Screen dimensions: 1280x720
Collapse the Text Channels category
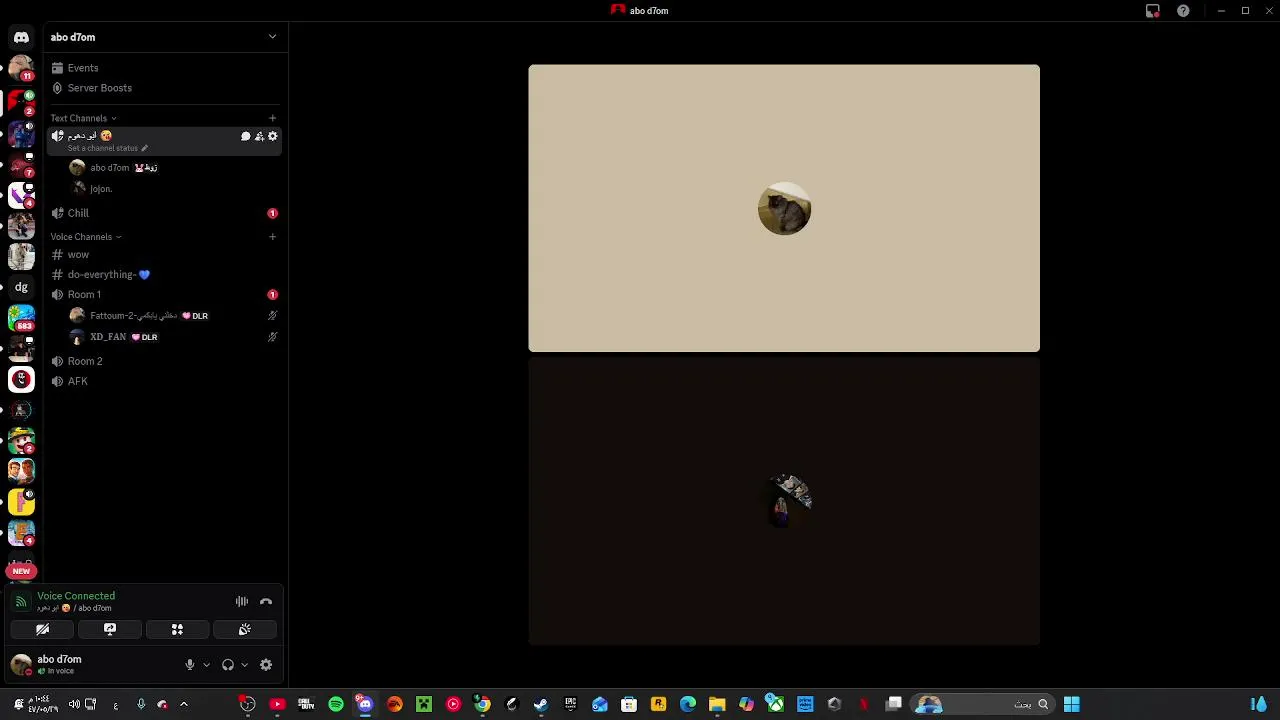click(84, 118)
